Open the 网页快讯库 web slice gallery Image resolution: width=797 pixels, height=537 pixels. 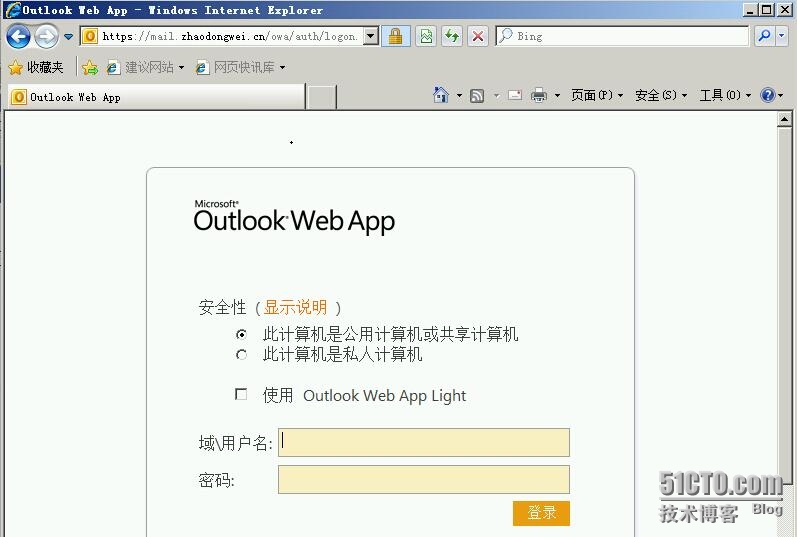240,67
